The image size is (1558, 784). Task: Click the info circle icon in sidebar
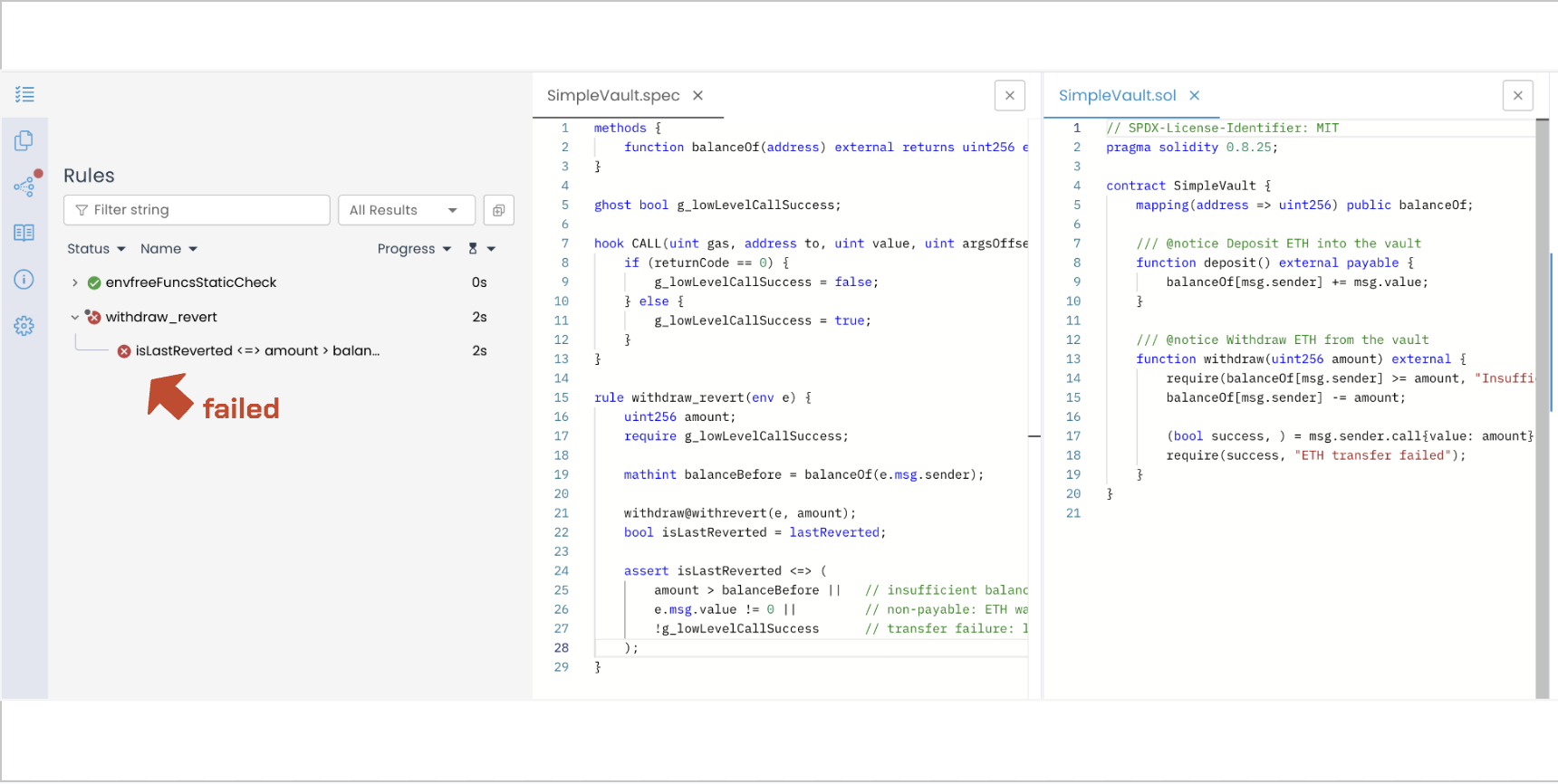[x=24, y=280]
